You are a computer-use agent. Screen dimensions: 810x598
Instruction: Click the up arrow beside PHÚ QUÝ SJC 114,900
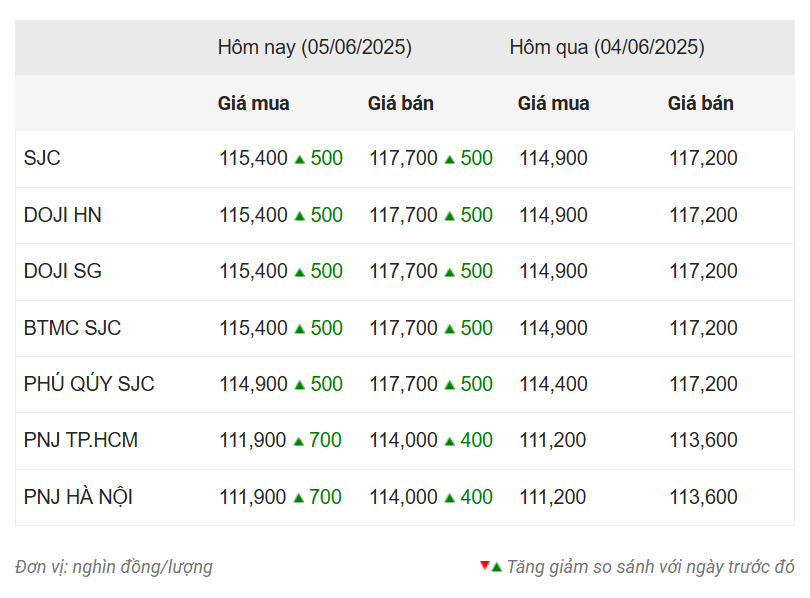tap(299, 385)
